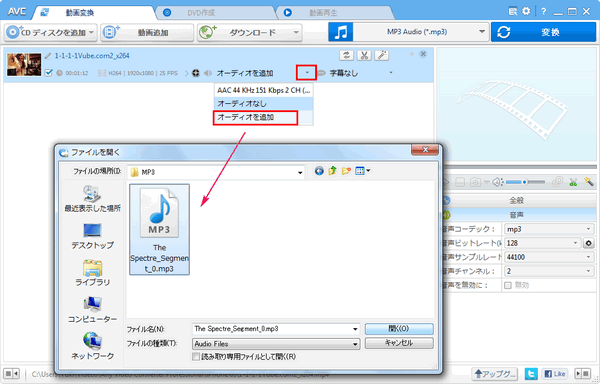The height and width of the screenshot is (384, 600).
Task: Go to 最近表示した場所 in sidebar
Action: (x=92, y=199)
